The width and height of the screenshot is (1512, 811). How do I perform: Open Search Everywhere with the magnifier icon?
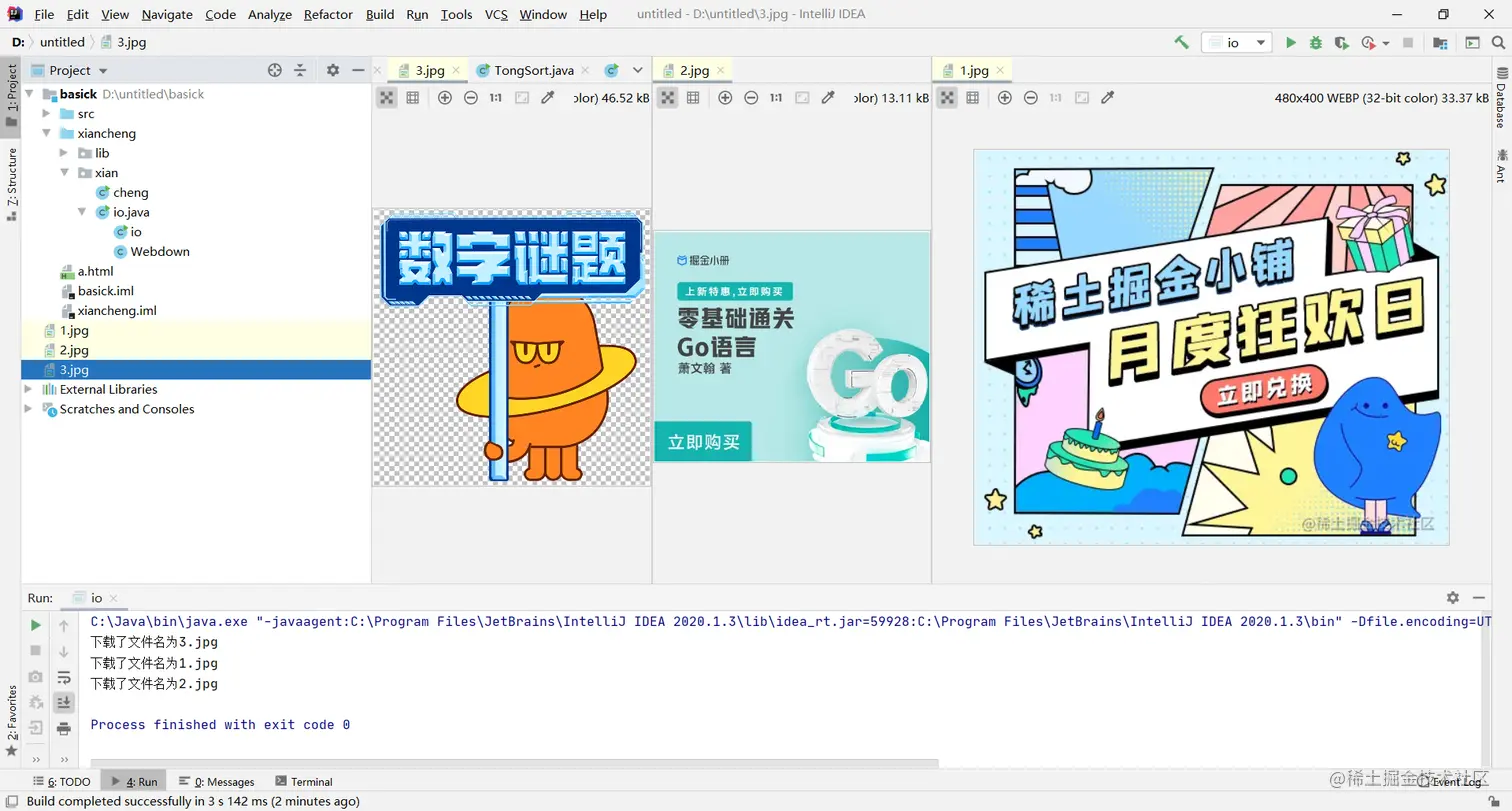pyautogui.click(x=1500, y=42)
